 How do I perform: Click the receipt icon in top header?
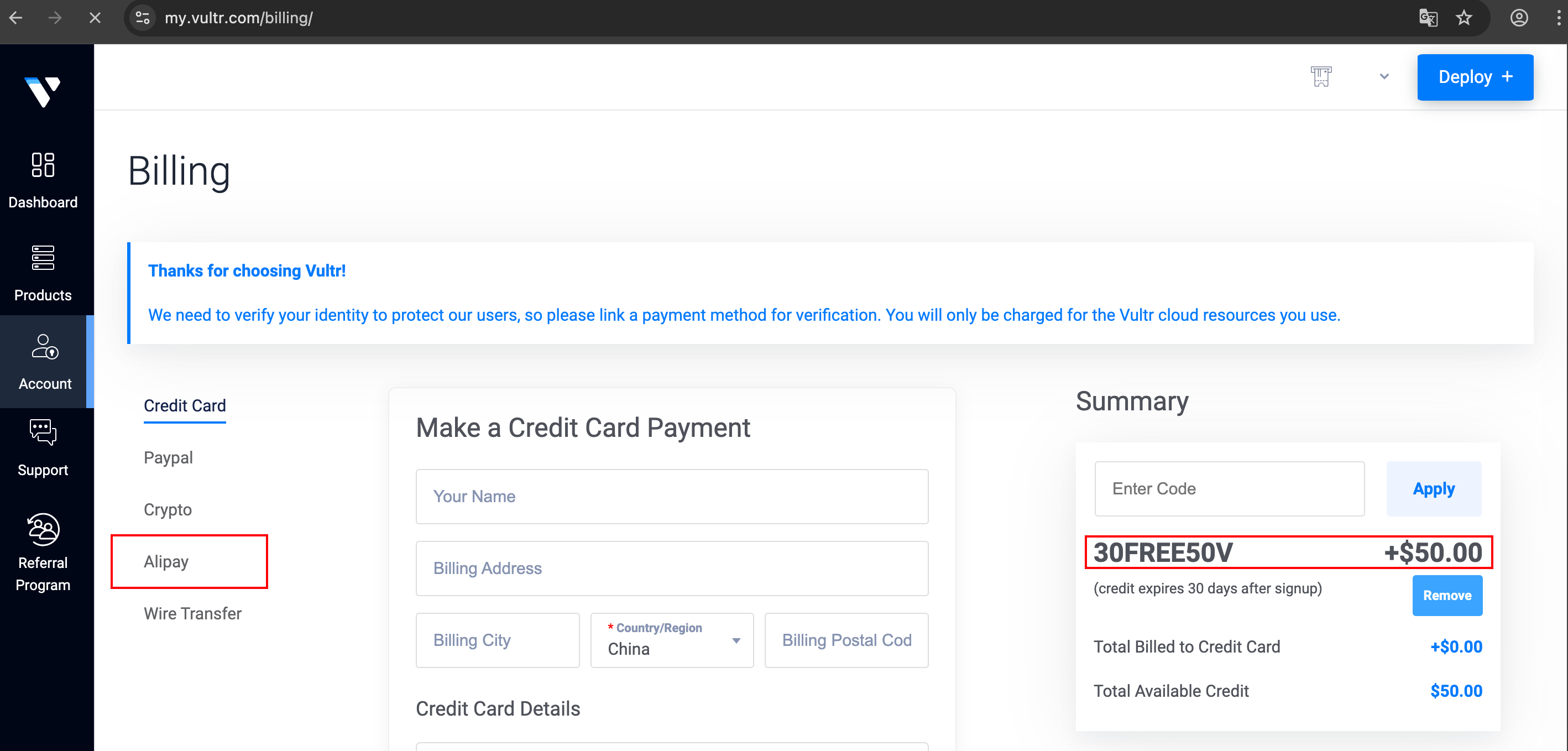pyautogui.click(x=1321, y=77)
